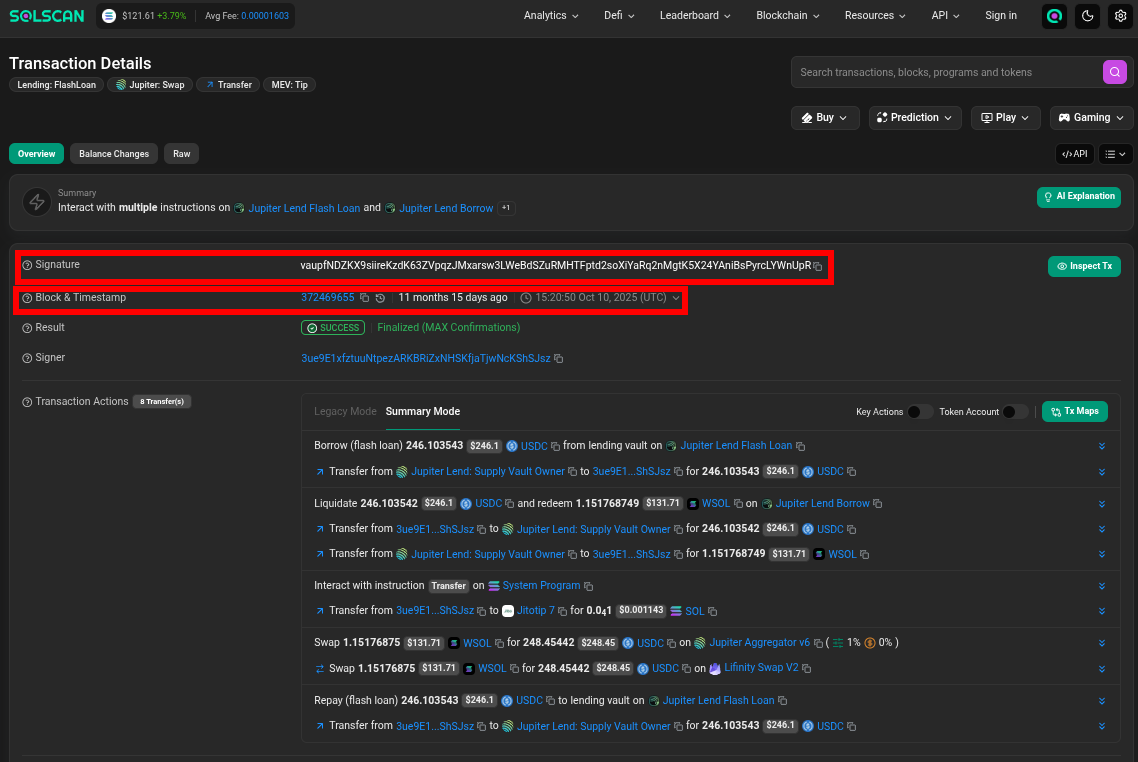Click the </> API button
Screen dimensions: 1138x762
[x=1074, y=154]
